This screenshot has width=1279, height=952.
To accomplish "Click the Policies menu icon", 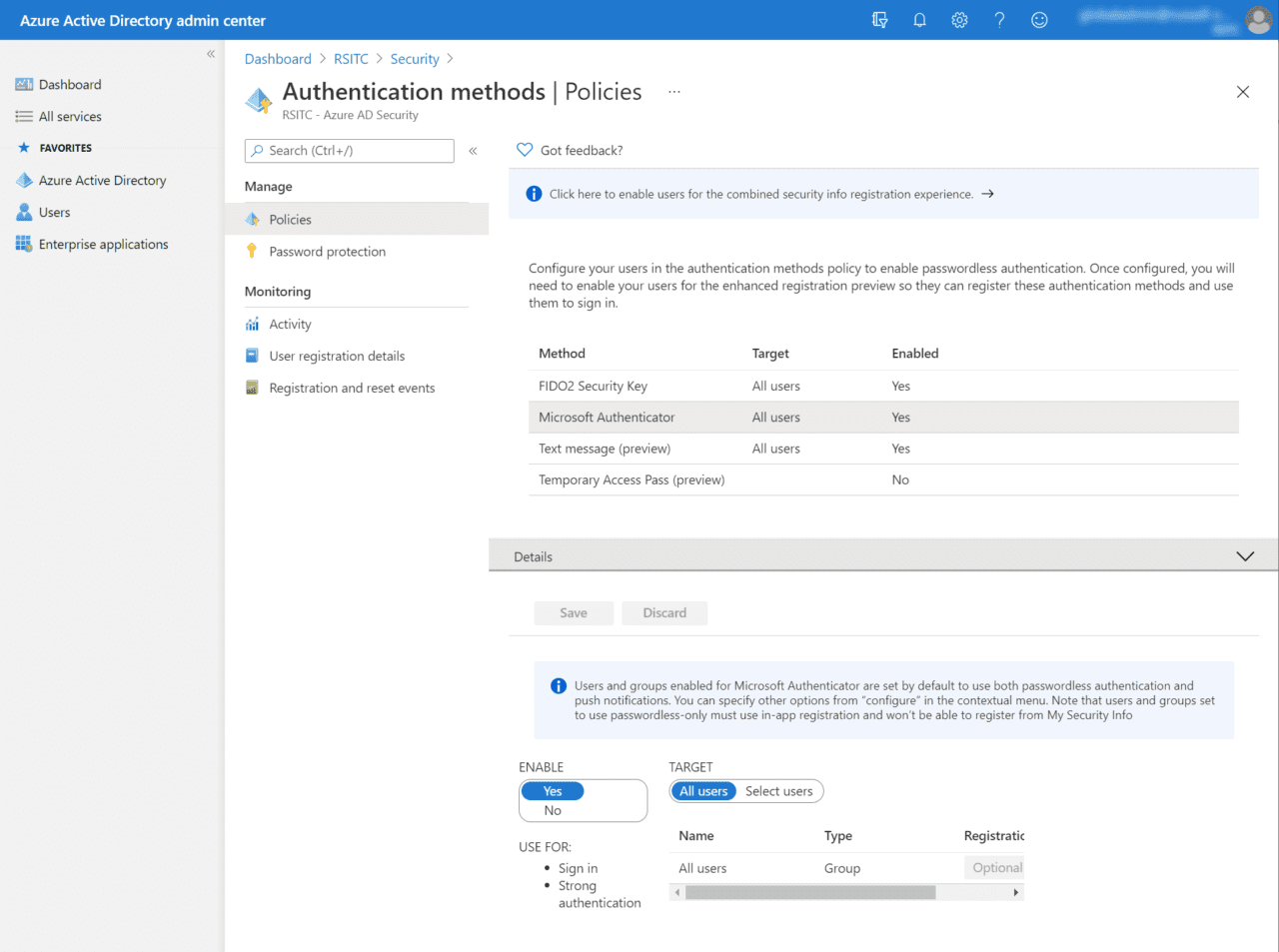I will [x=252, y=220].
